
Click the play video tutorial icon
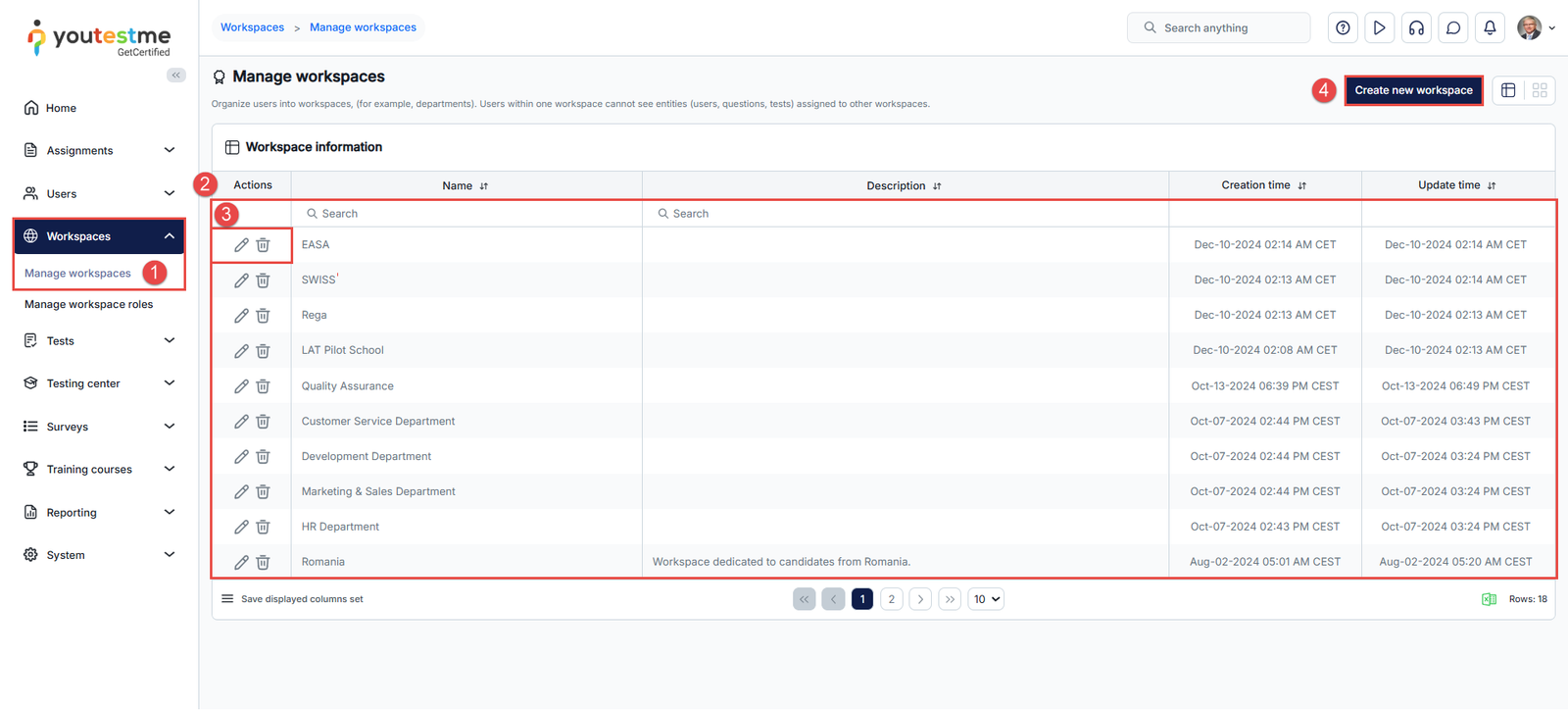[1379, 28]
